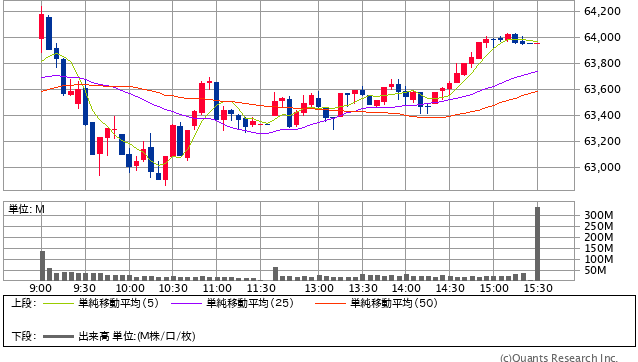Click the orange-red line legend sample

coord(330,303)
